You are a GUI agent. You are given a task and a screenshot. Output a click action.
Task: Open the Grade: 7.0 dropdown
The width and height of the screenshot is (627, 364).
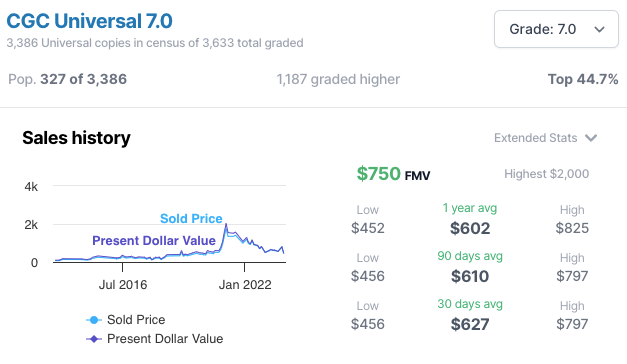point(556,29)
